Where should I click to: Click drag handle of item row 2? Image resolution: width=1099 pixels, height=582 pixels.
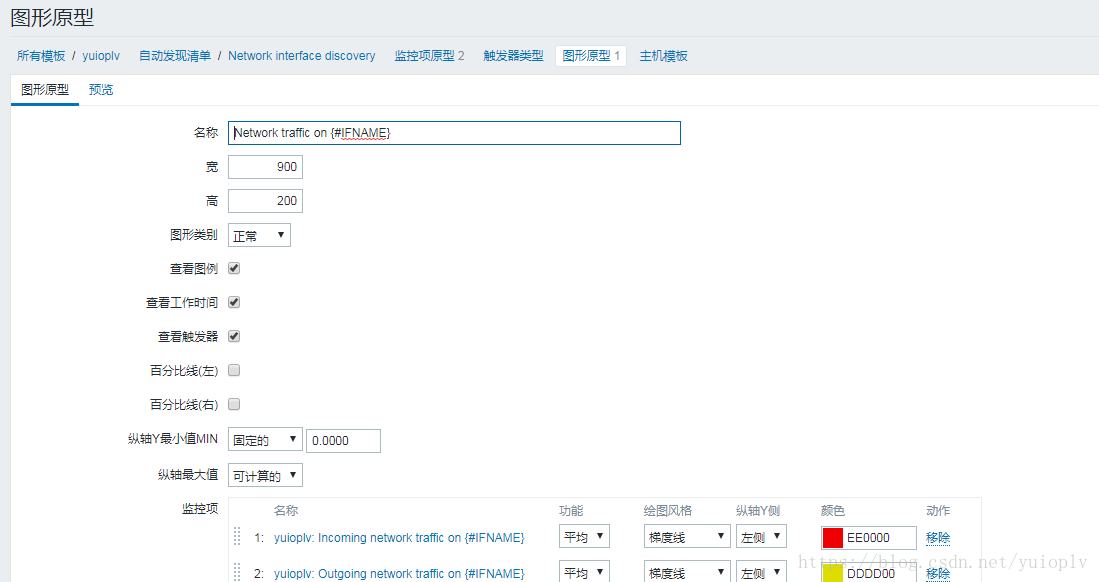click(x=237, y=571)
